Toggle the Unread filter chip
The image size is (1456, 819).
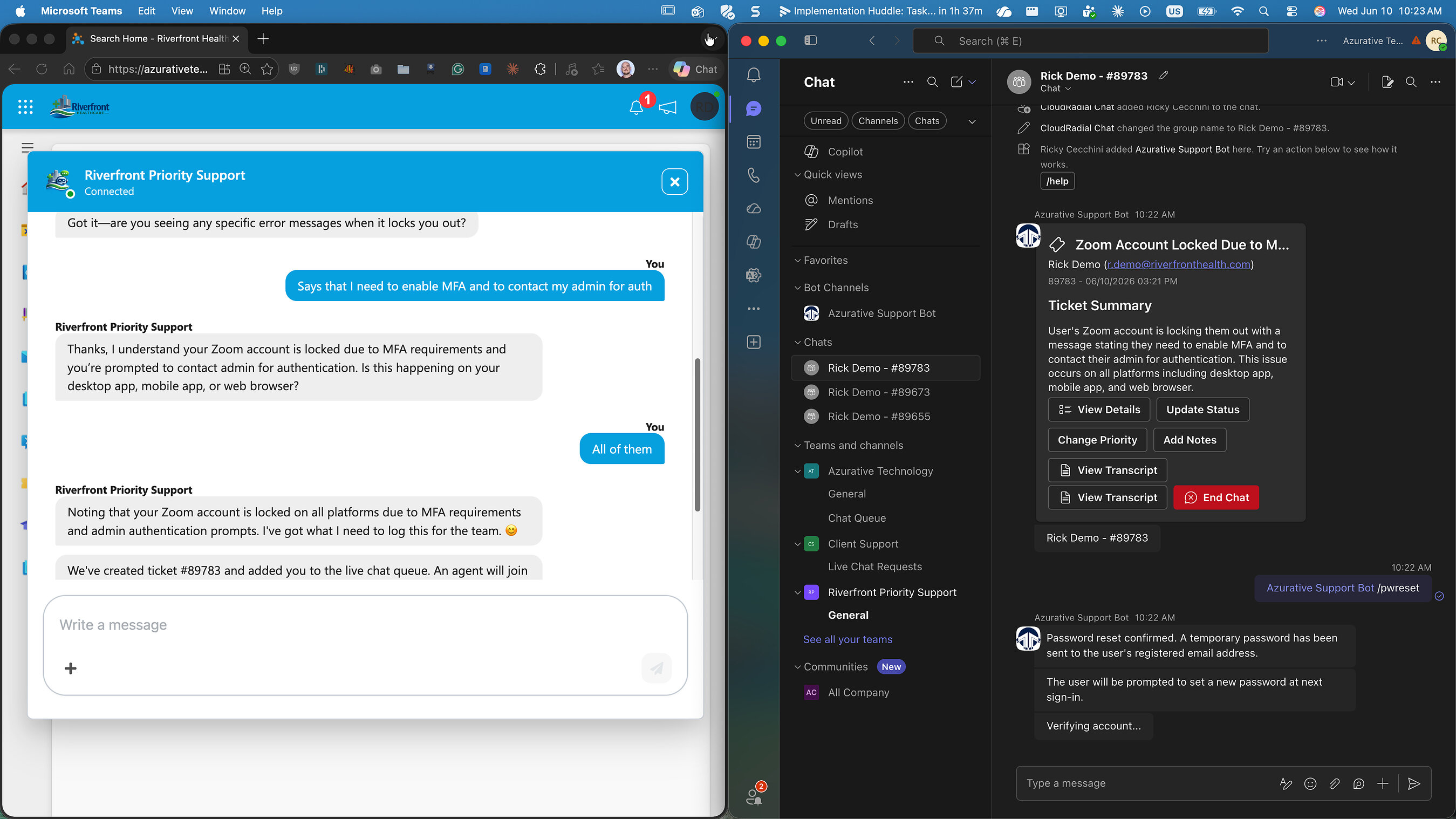click(x=826, y=121)
